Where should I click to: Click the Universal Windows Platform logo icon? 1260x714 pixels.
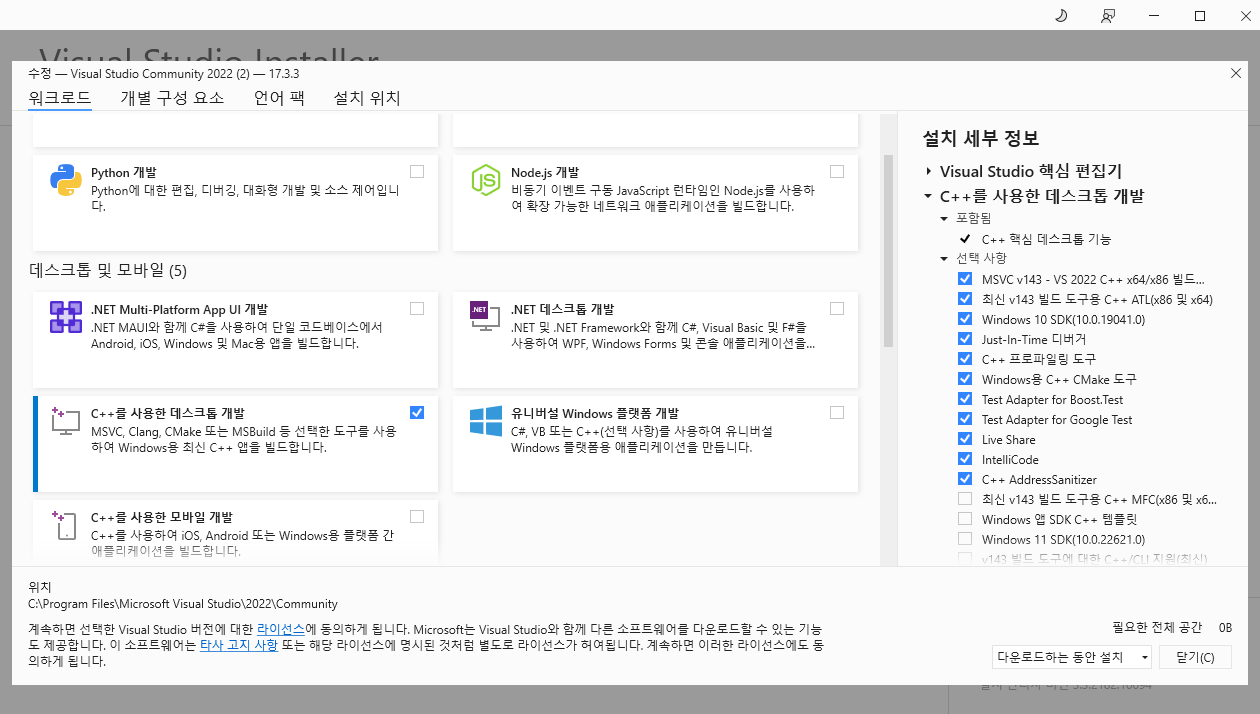tap(486, 421)
